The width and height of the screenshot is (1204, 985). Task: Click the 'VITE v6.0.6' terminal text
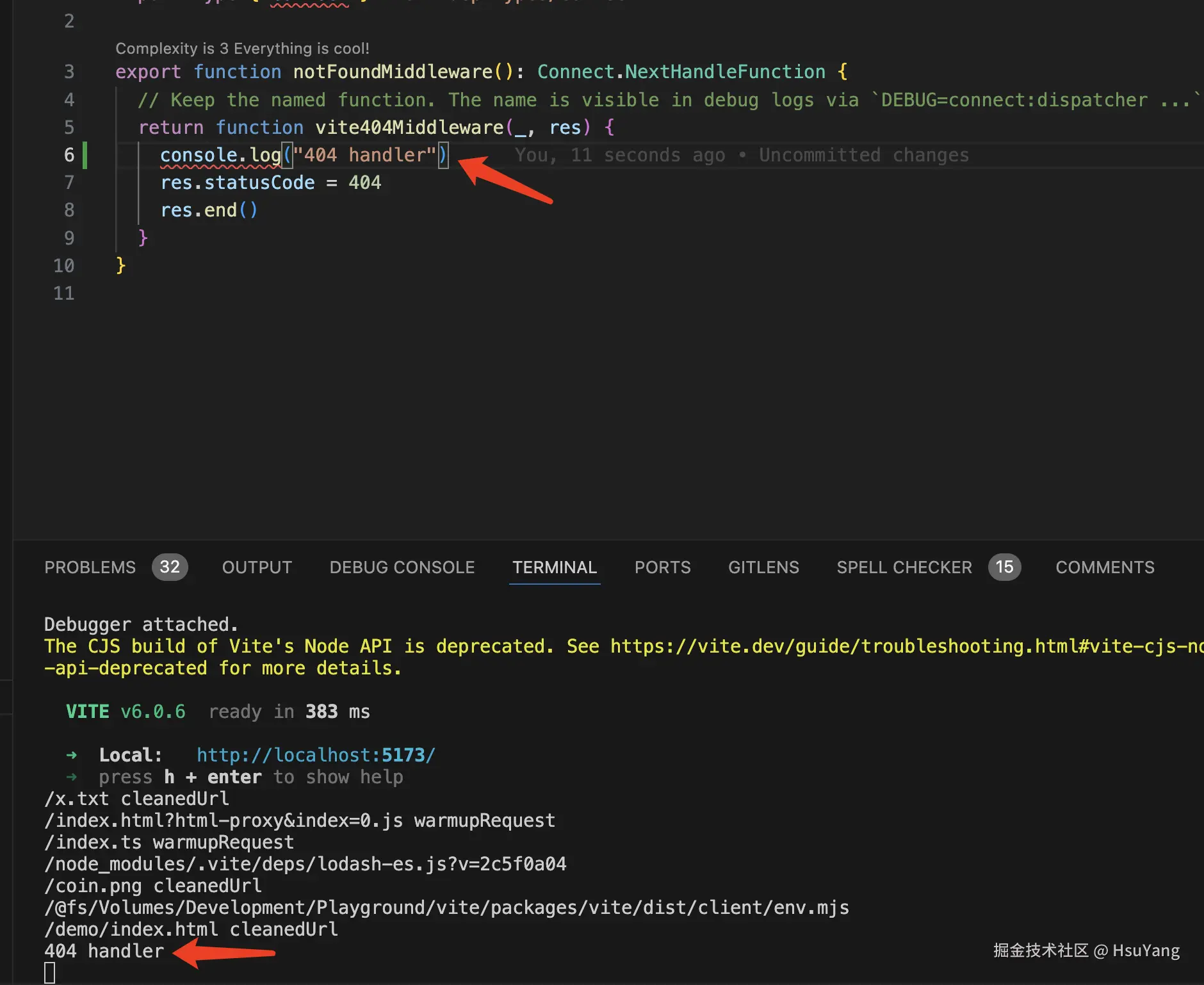(x=126, y=712)
